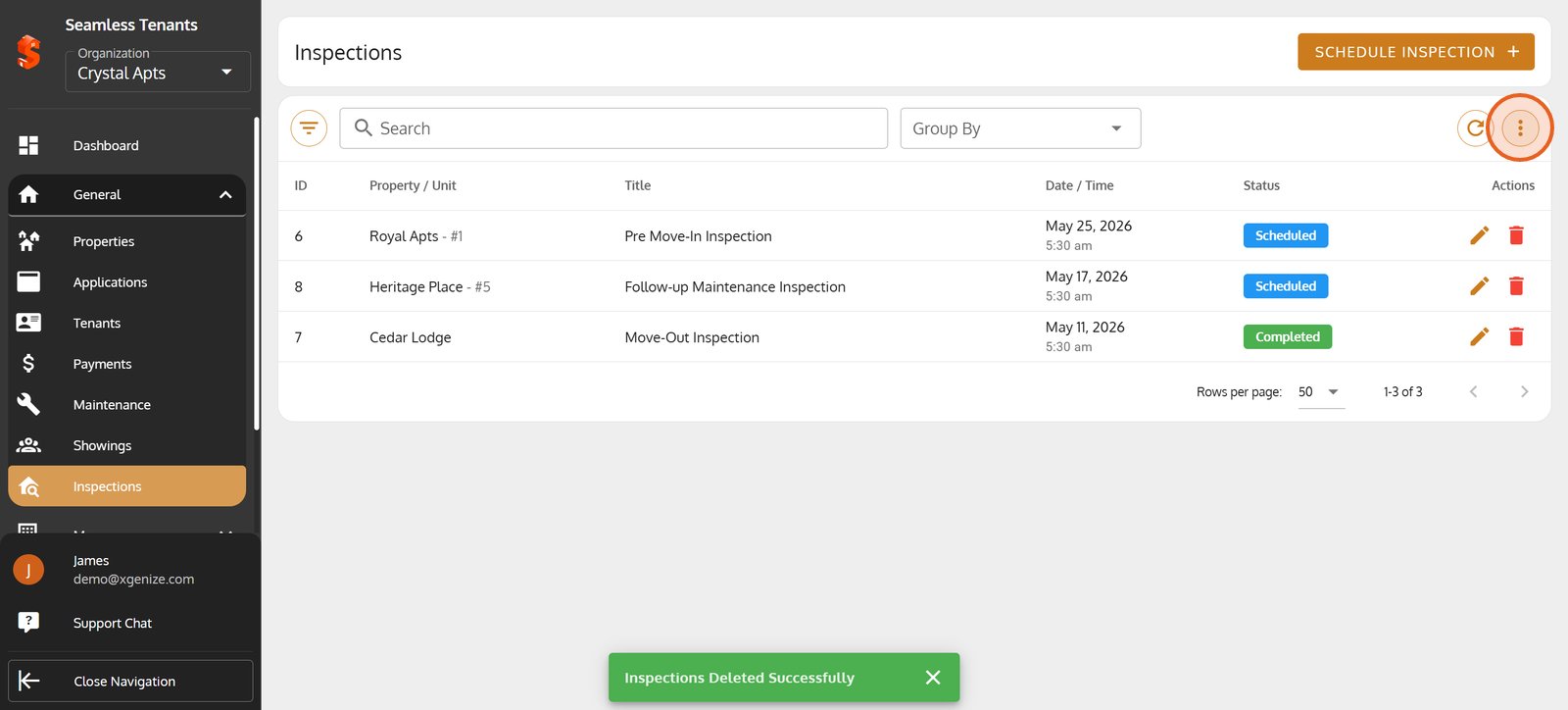Screen dimensions: 1568x710
Task: Click Close Navigation button
Action: click(130, 681)
